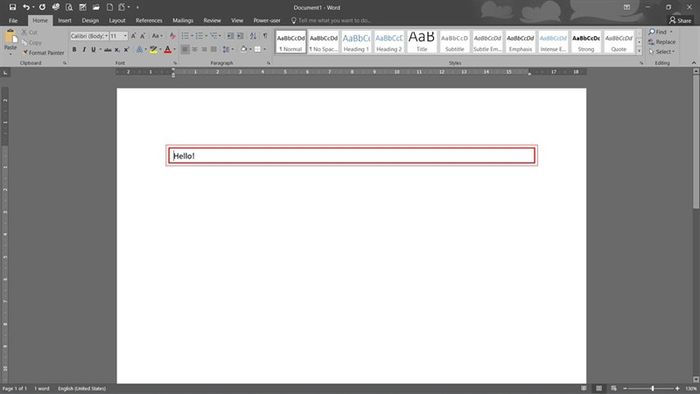Apply red font color

(x=167, y=50)
